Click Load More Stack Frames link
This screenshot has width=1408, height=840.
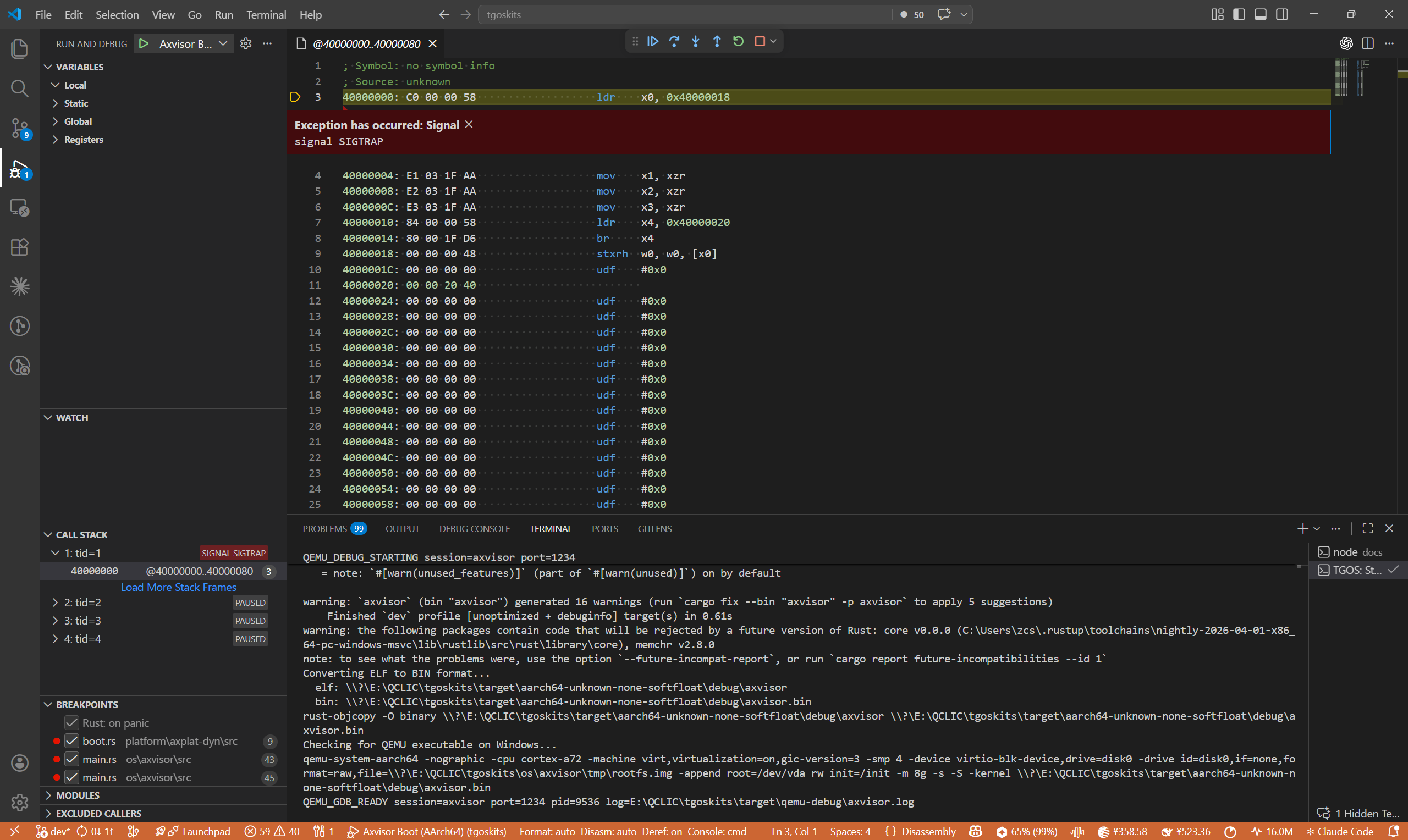[x=178, y=587]
